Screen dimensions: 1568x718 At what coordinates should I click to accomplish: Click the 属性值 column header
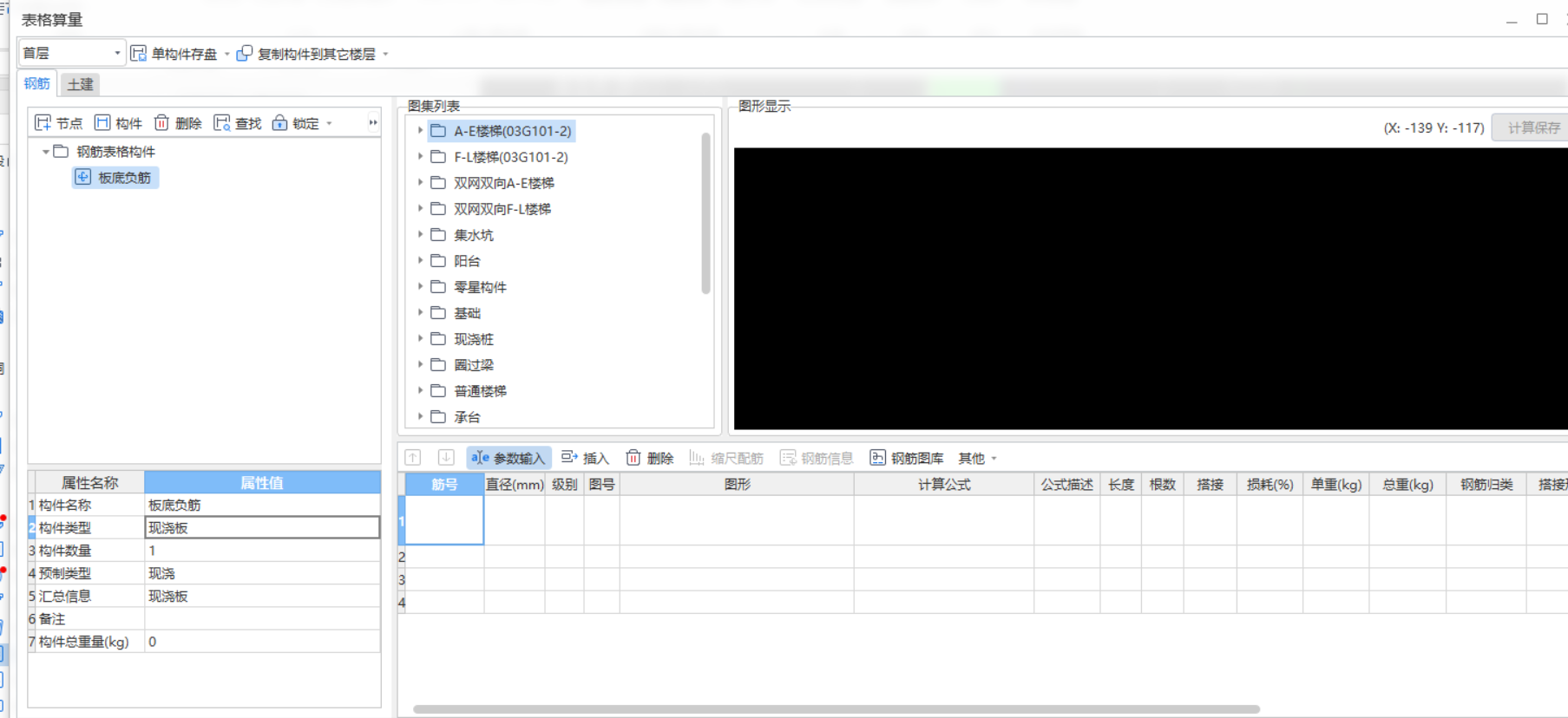coord(262,482)
